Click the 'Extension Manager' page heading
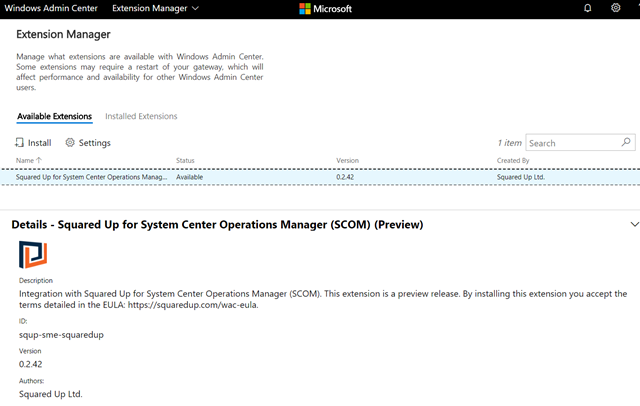Image resolution: width=640 pixels, height=406 pixels. (63, 34)
